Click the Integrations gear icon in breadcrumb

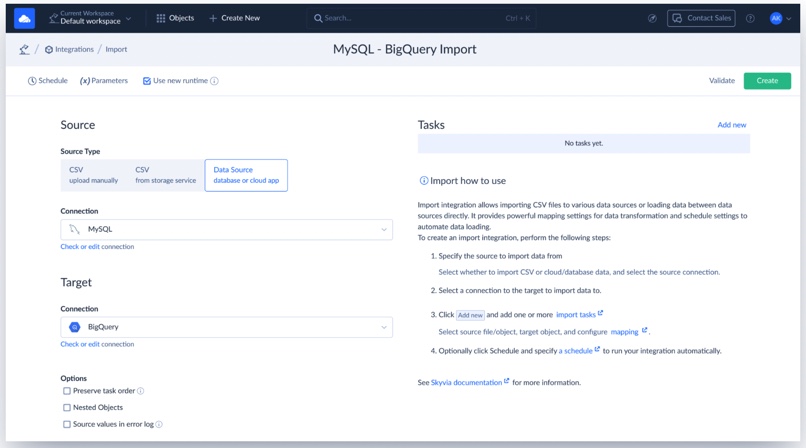click(49, 49)
